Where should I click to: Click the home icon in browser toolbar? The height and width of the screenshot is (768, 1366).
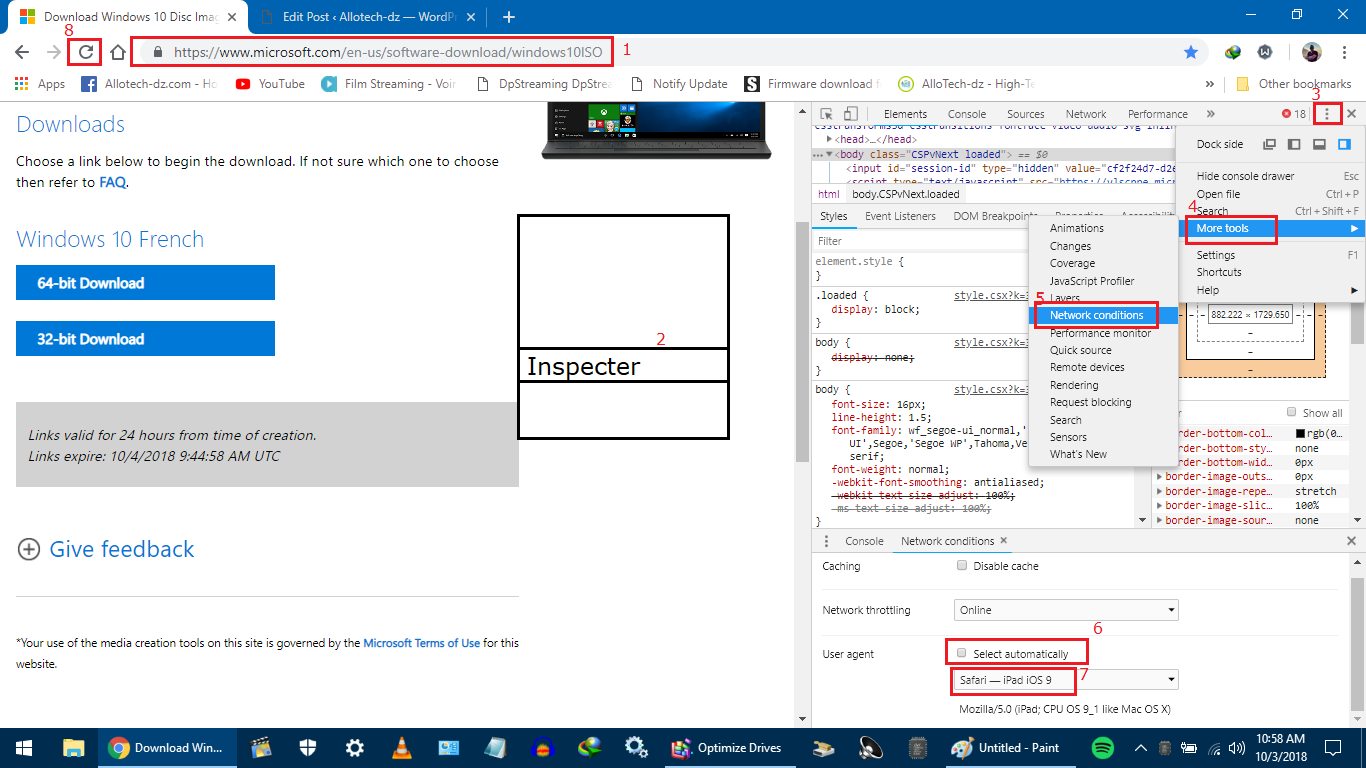[118, 52]
